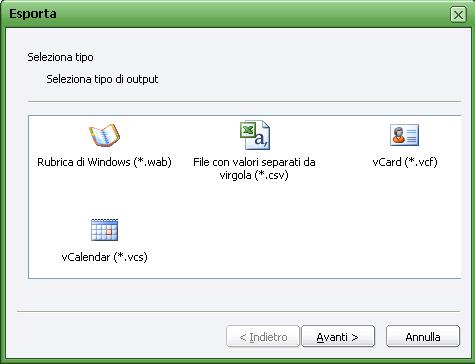Screen dimensions: 475x364
Task: Select the vCard contact card icon
Action: [404, 135]
